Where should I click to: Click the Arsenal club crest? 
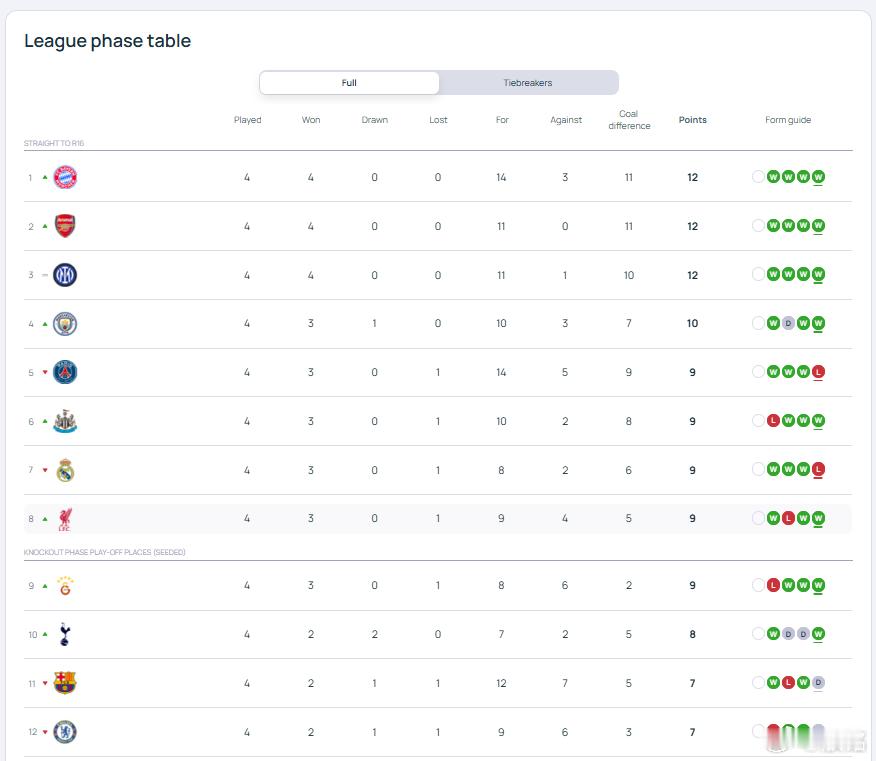(x=65, y=226)
